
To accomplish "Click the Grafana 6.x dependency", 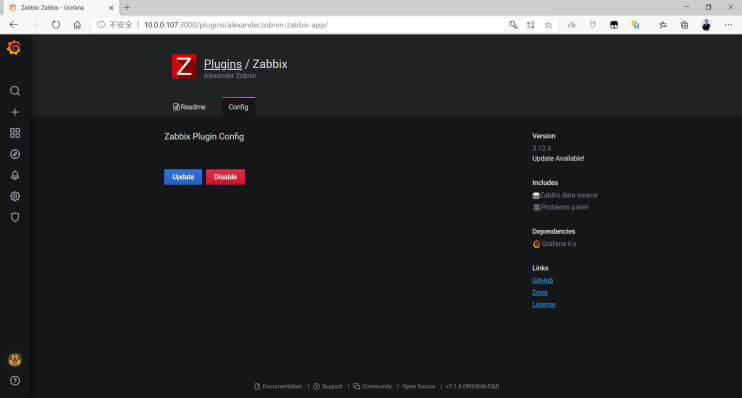I will pos(554,244).
